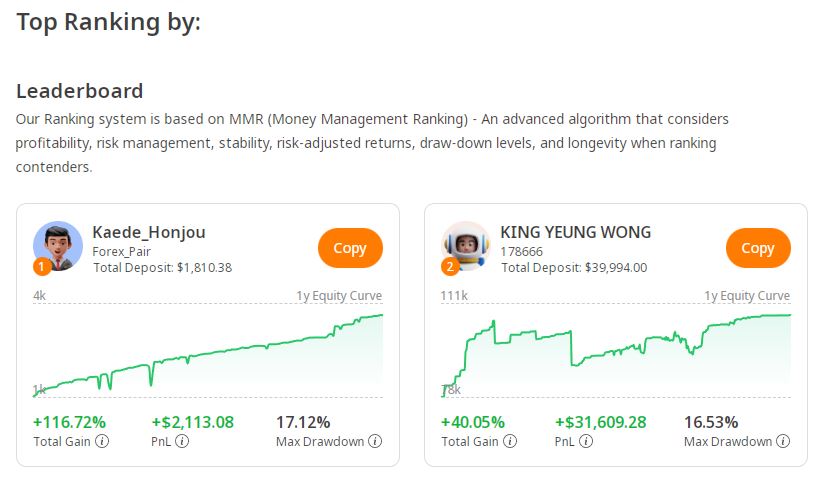Click the rank 1 badge on Kaede_Honjou

(x=41, y=267)
